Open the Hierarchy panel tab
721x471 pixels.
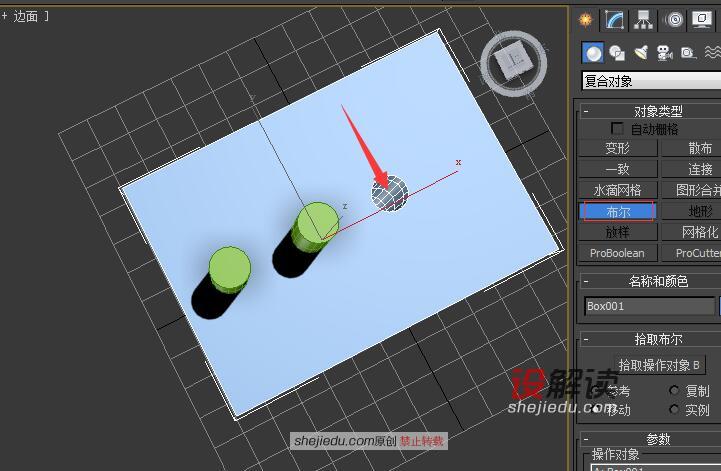tap(643, 20)
